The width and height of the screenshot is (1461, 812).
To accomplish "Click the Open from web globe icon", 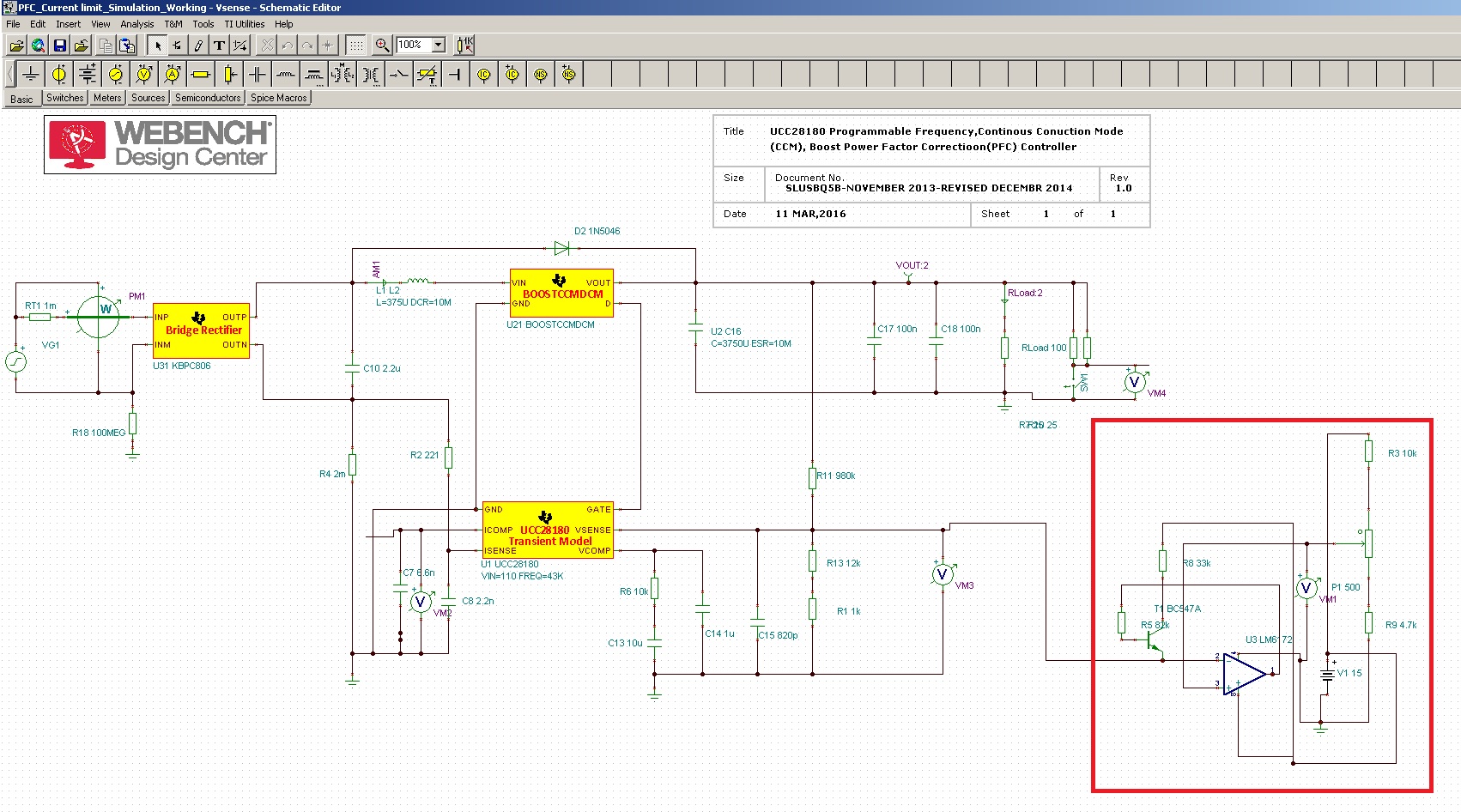I will pyautogui.click(x=38, y=45).
